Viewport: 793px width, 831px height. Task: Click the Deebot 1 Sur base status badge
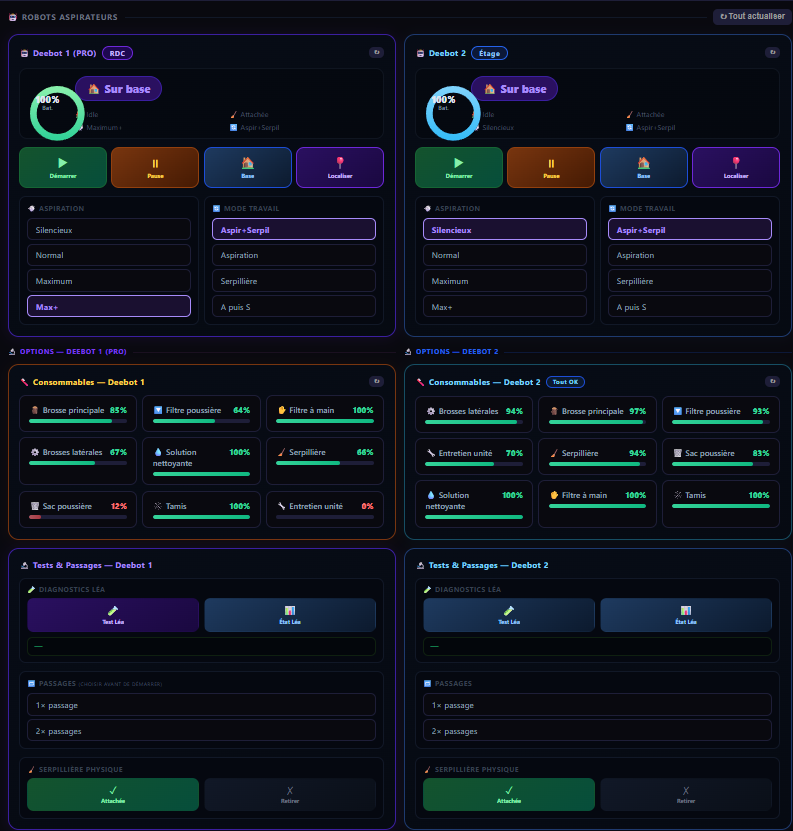119,89
